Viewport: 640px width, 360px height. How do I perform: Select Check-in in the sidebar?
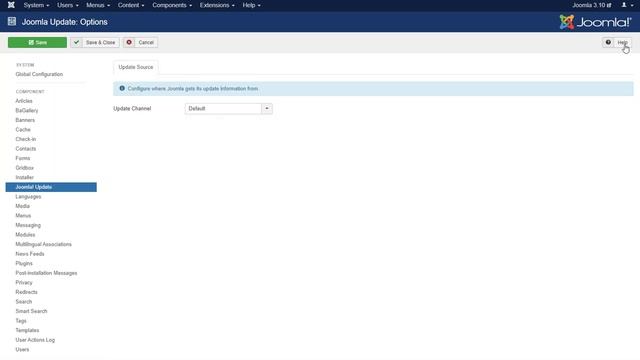click(26, 139)
